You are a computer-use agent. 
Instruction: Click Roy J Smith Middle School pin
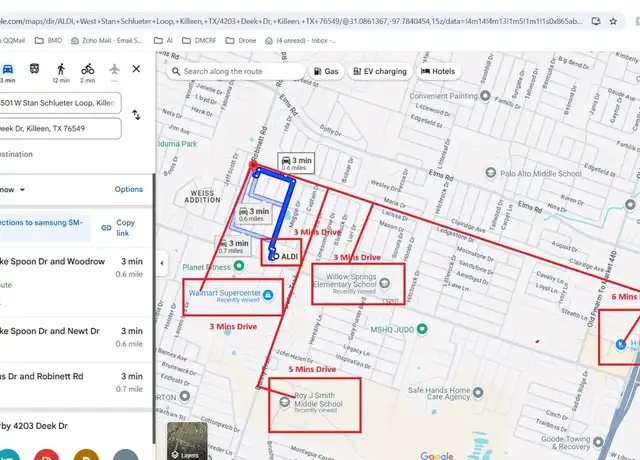point(284,402)
